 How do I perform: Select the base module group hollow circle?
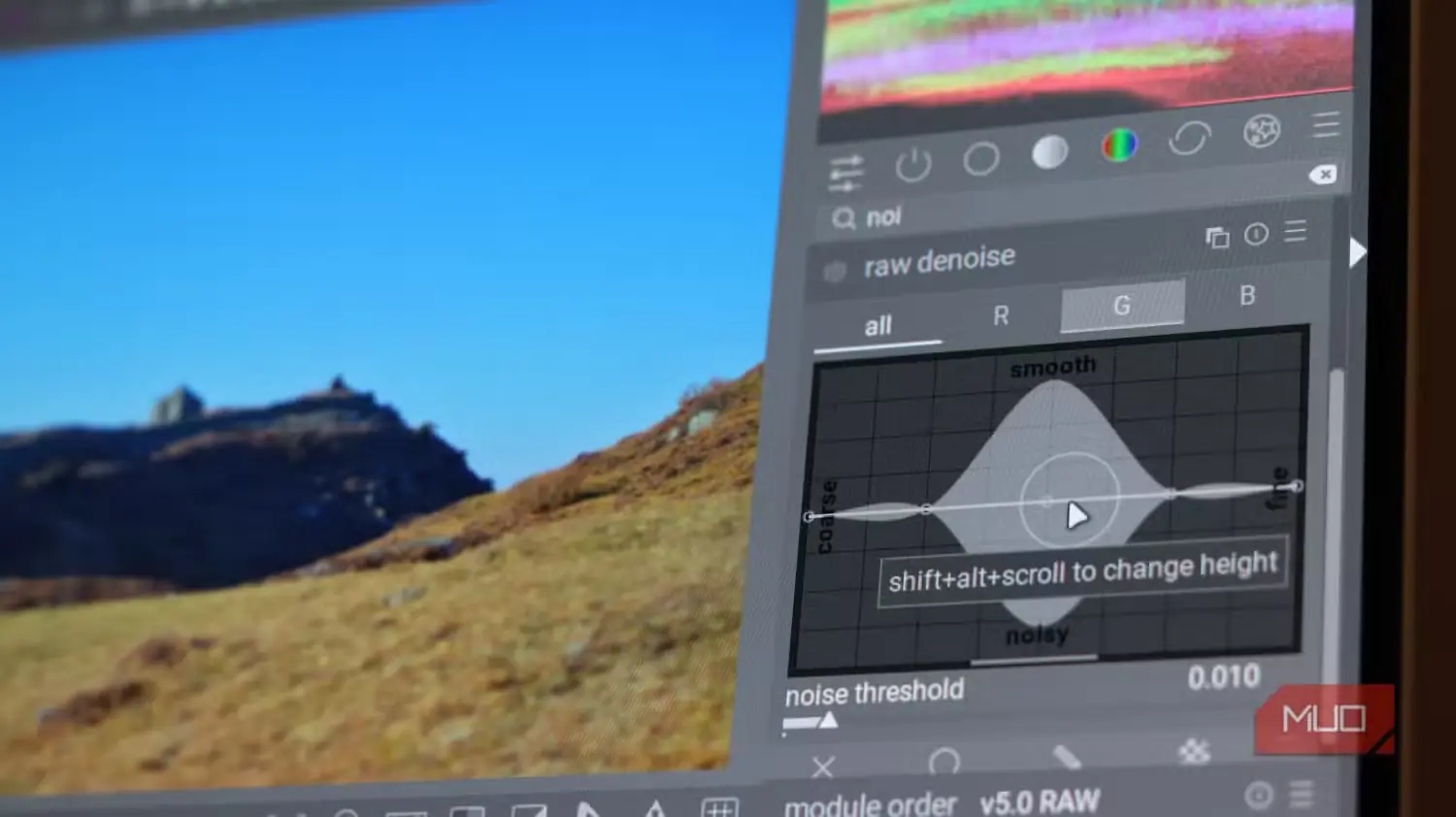[980, 158]
